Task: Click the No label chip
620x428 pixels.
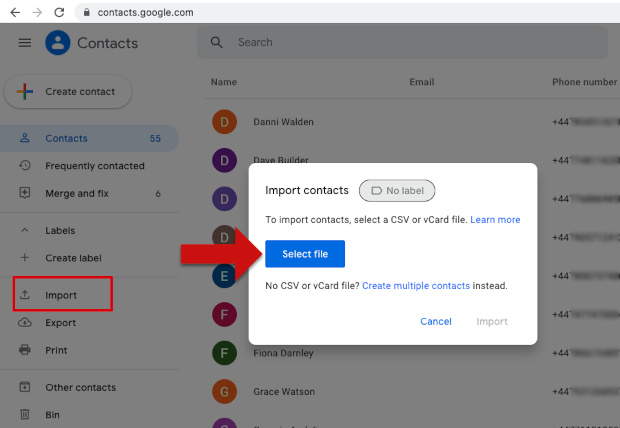Action: coord(397,190)
